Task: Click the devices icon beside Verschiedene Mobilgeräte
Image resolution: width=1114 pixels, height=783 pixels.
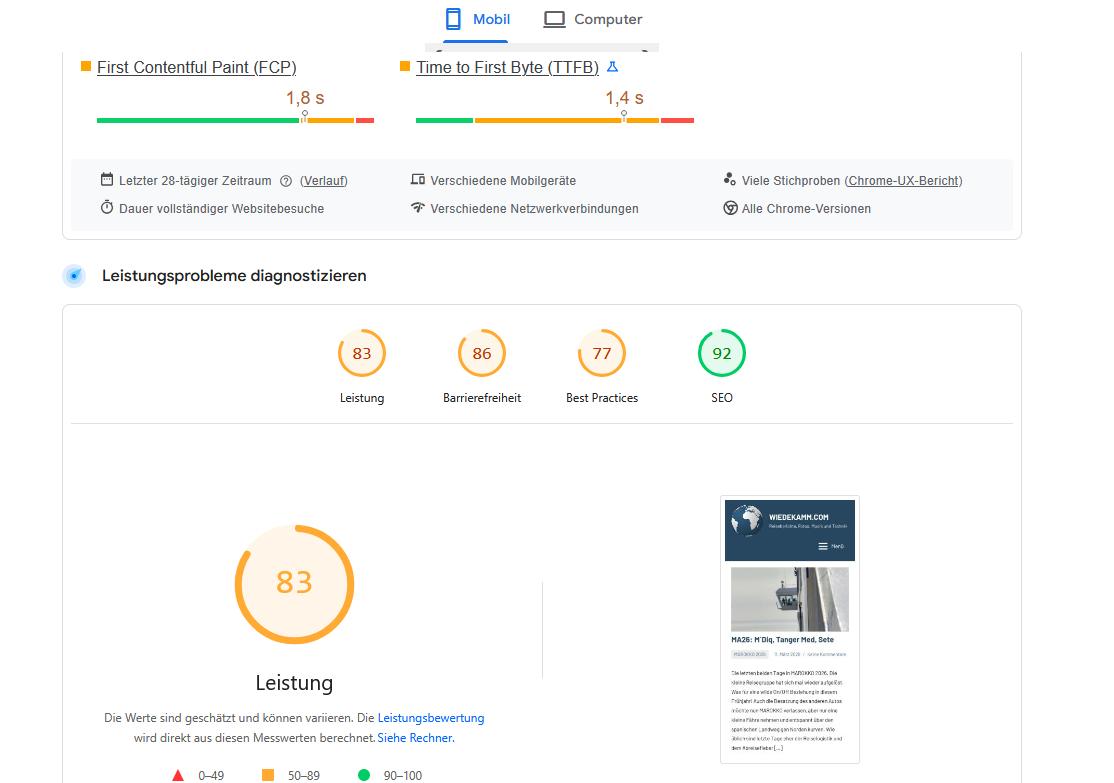Action: 418,180
